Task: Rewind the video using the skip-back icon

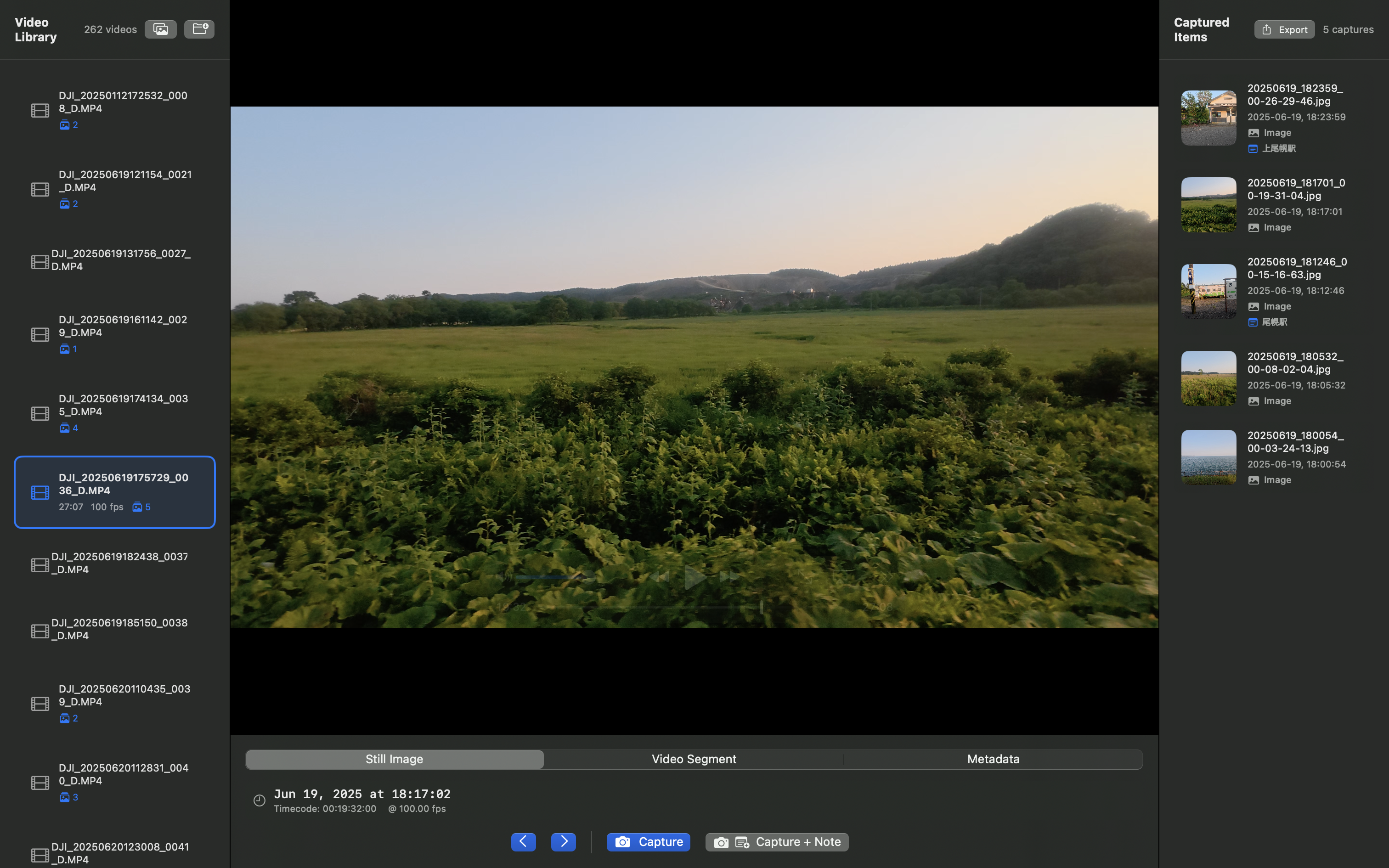Action: 661,577
